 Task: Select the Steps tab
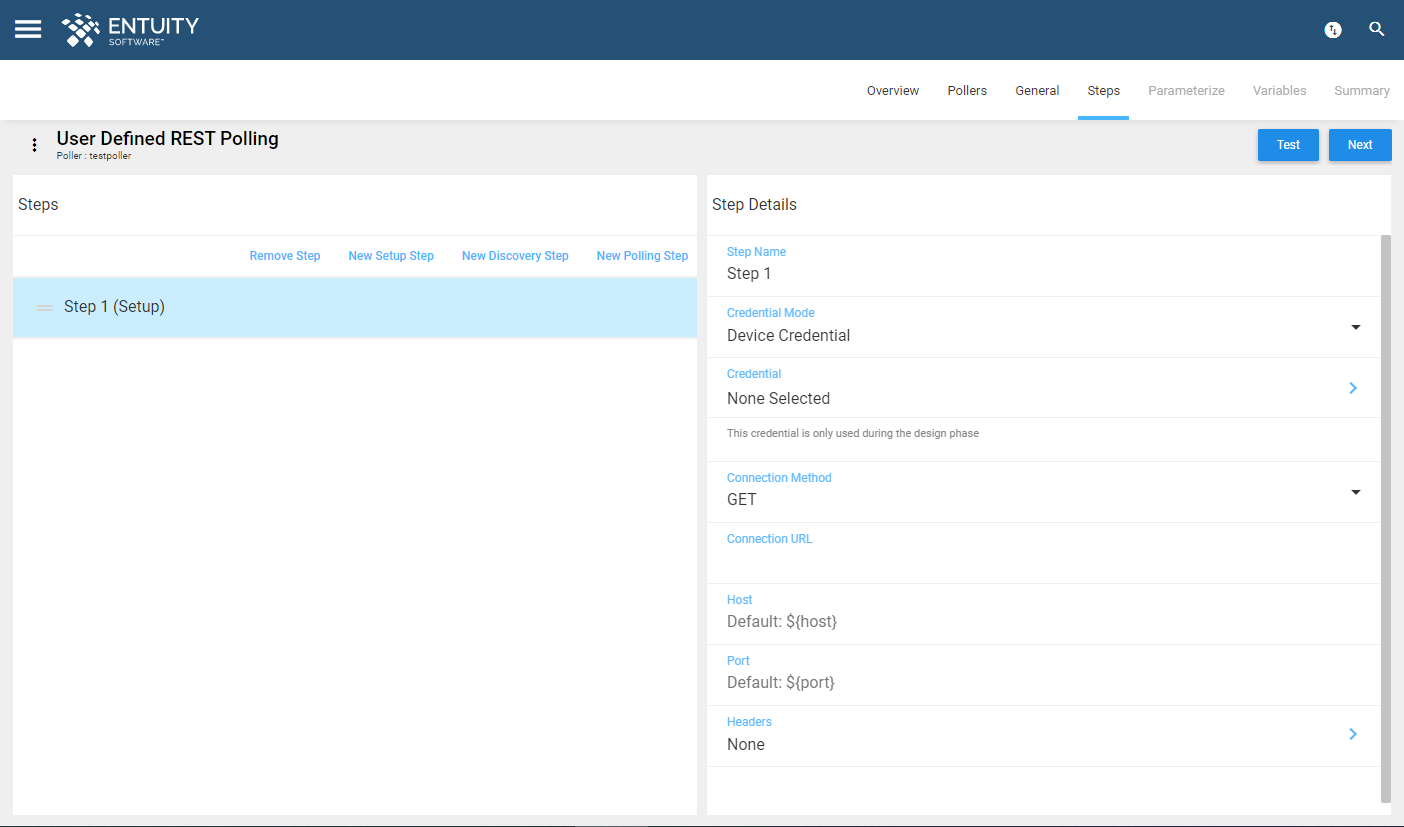1103,91
